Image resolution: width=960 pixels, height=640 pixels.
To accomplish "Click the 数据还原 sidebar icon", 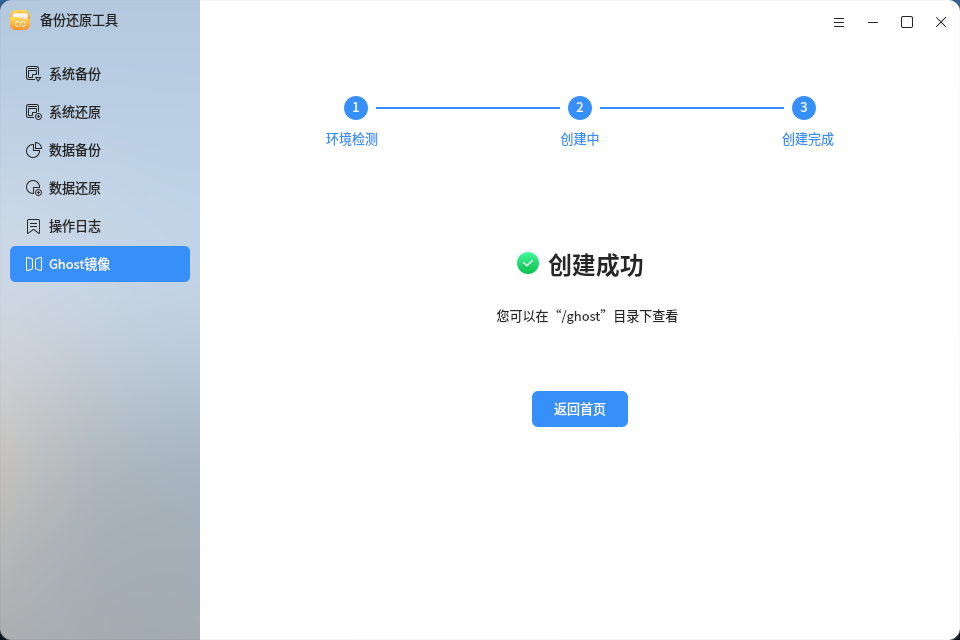I will click(33, 188).
